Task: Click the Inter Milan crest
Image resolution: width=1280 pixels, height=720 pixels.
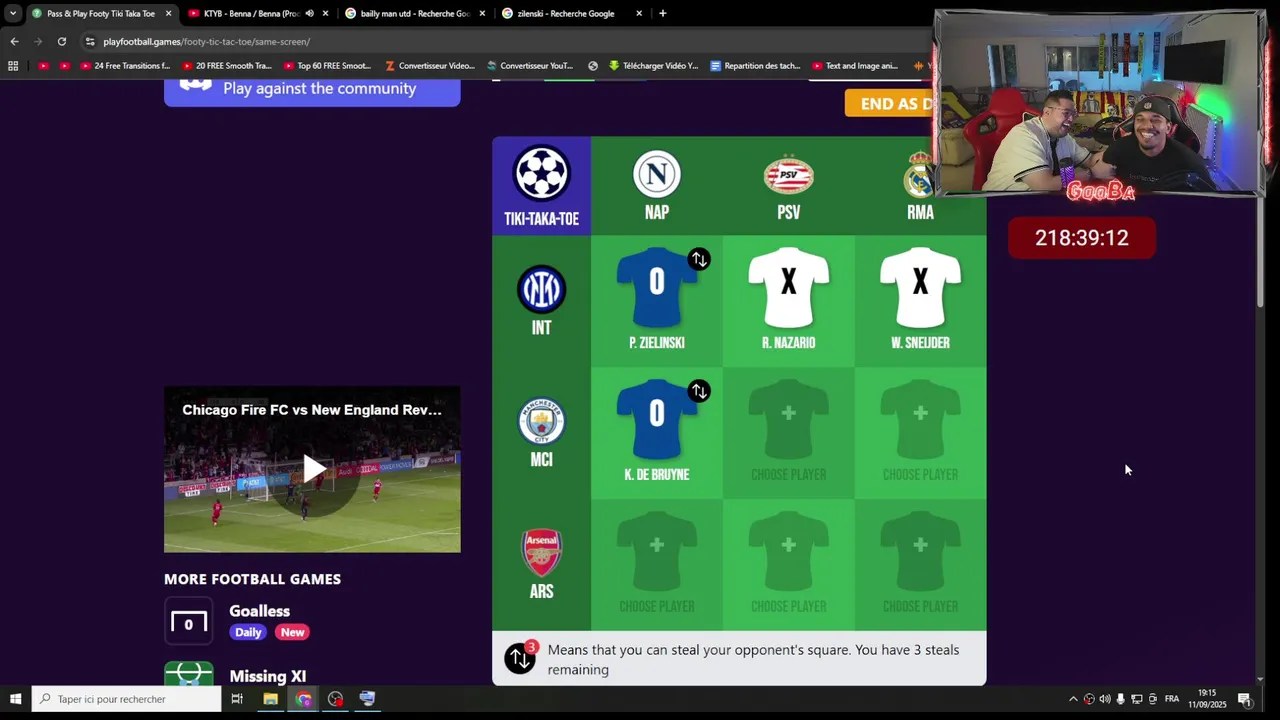Action: 541,290
